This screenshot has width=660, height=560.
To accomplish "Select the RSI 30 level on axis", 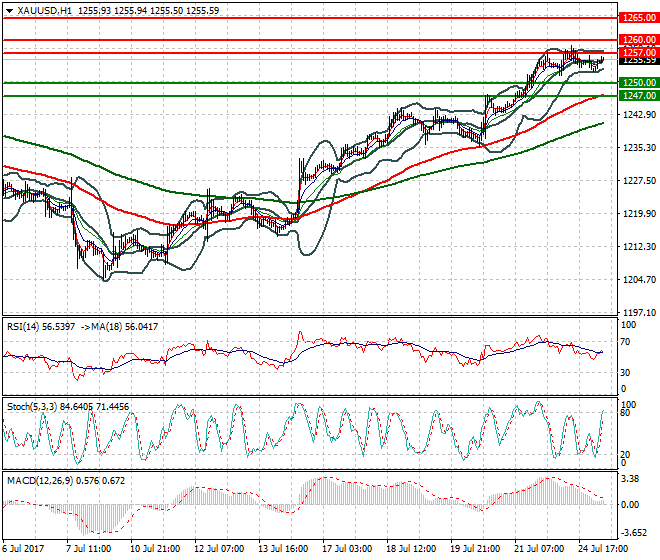I will coord(626,373).
